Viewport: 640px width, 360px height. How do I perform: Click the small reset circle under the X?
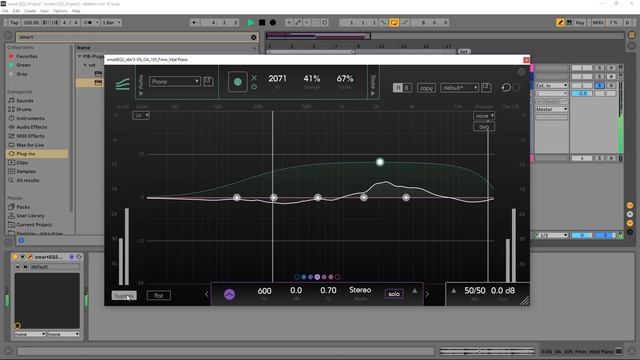tap(254, 87)
